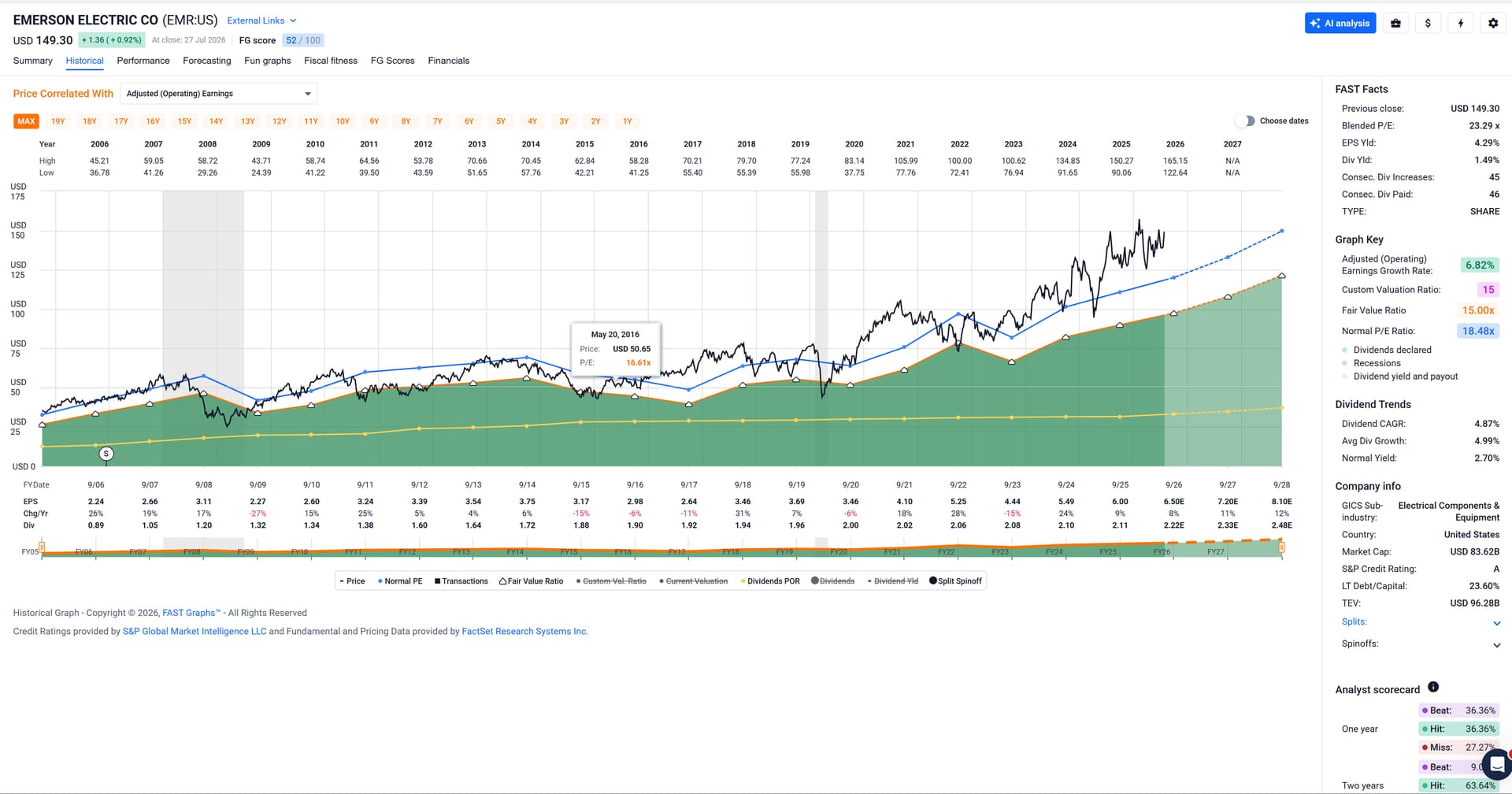Select the 10Y time range button
This screenshot has width=1512, height=794.
pos(343,121)
